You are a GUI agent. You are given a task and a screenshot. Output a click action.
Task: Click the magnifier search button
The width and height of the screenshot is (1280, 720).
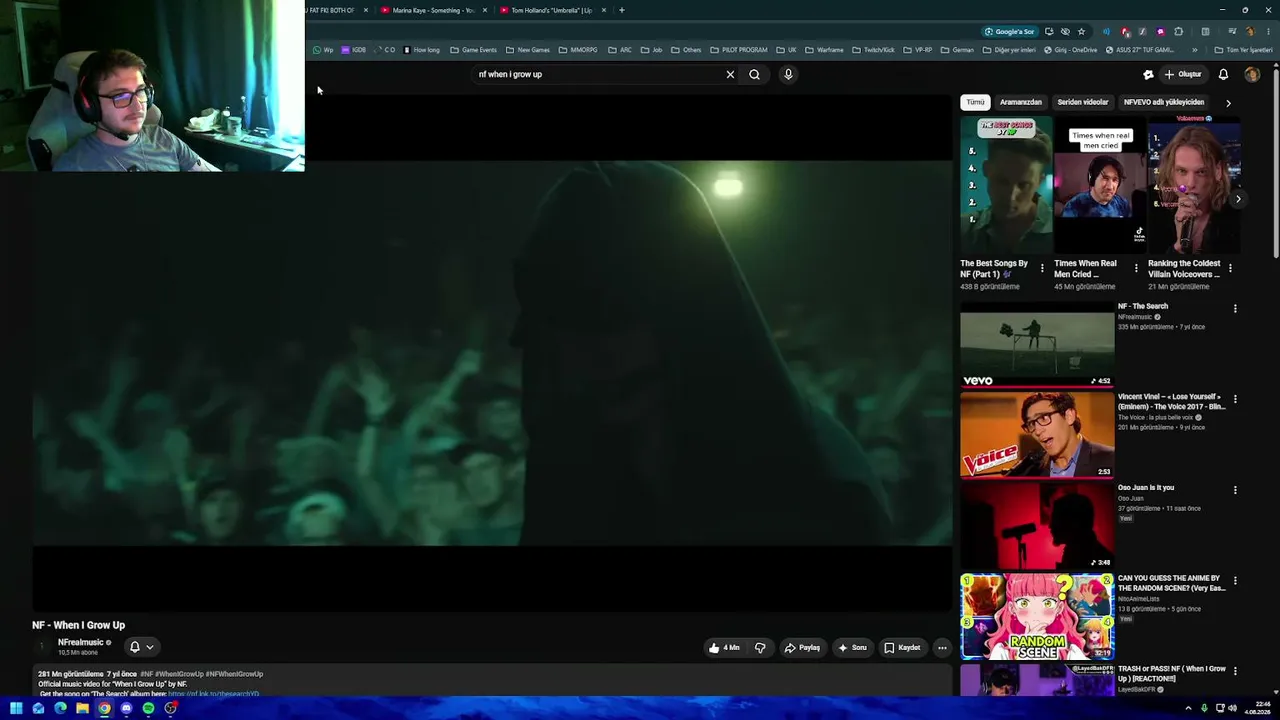pyautogui.click(x=755, y=74)
